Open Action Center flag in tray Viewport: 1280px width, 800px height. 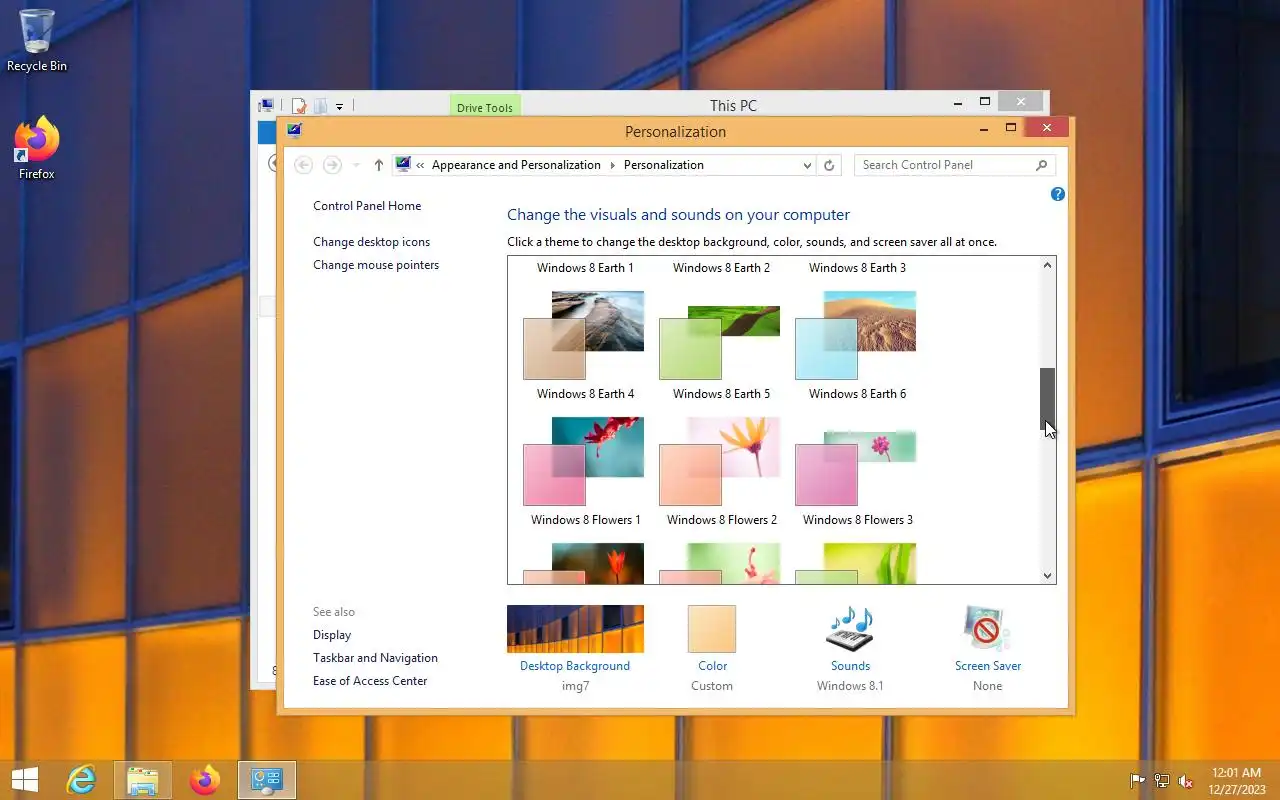point(1138,781)
